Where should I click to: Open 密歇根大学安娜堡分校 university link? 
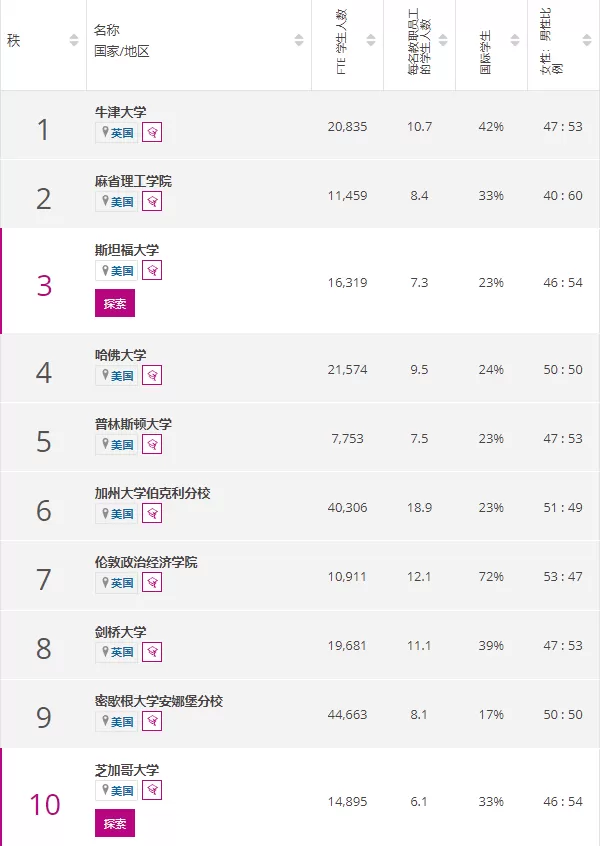tap(159, 700)
